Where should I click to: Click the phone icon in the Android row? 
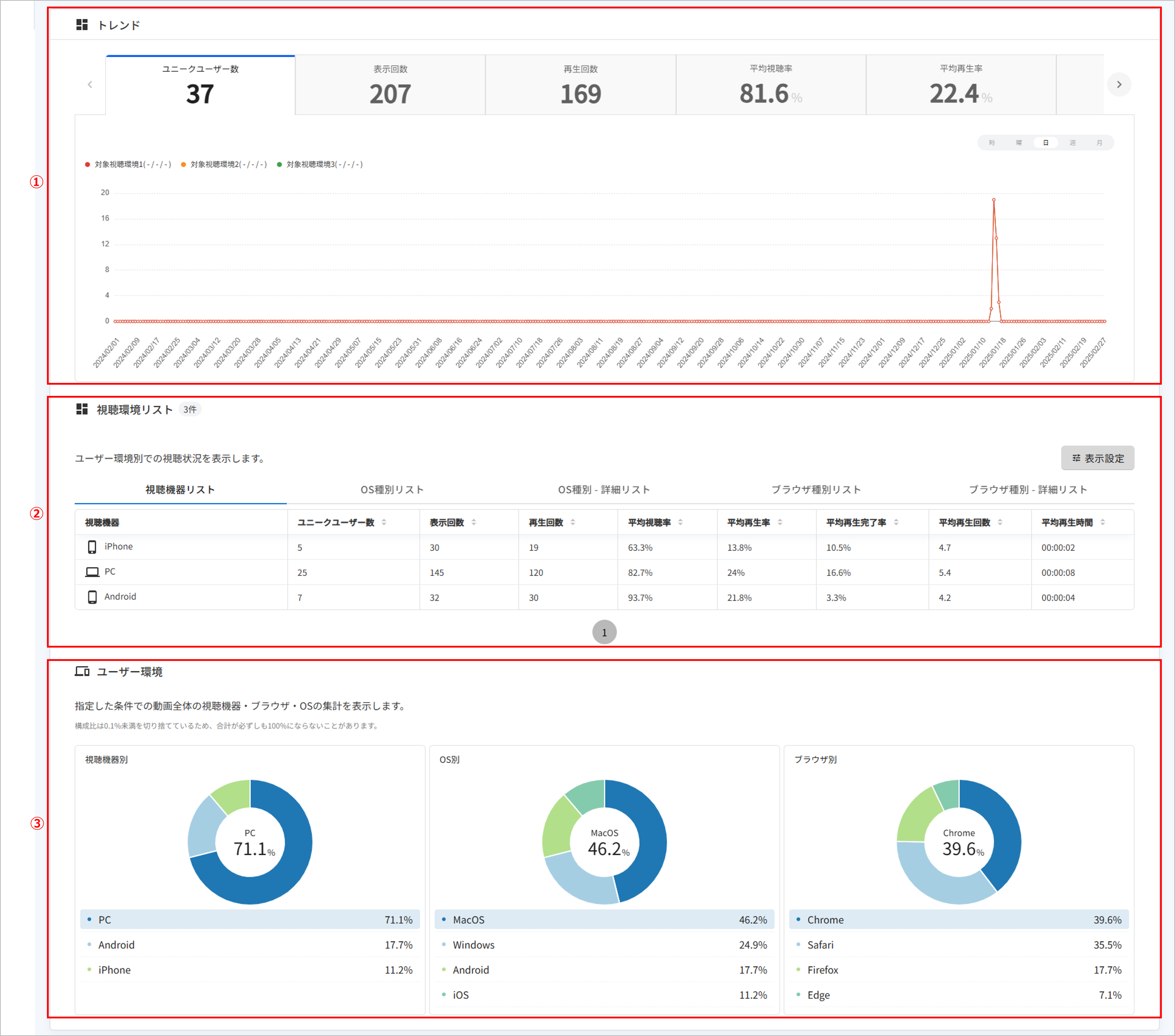(x=92, y=597)
